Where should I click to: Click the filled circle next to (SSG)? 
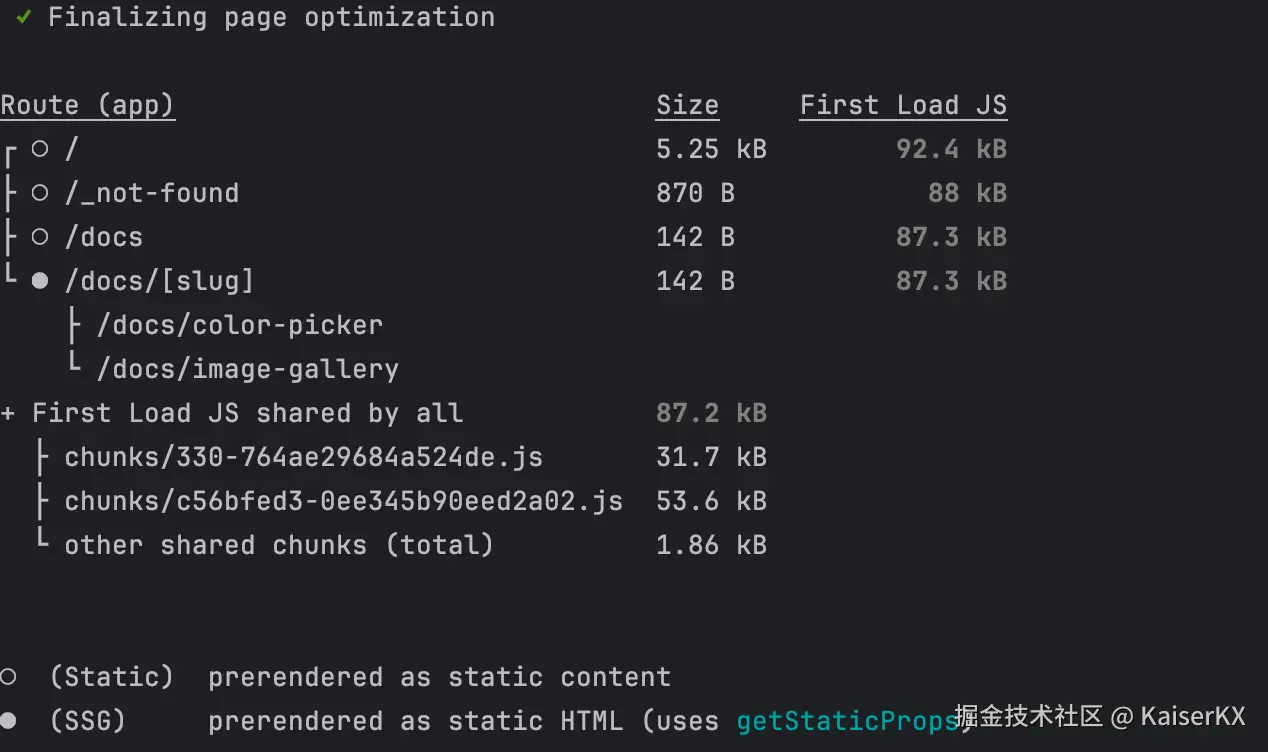pos(8,721)
